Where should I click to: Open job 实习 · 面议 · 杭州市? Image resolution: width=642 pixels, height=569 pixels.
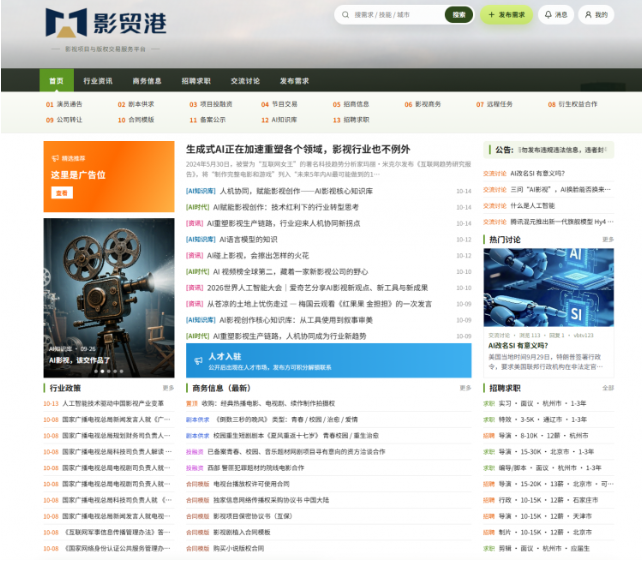click(x=542, y=403)
